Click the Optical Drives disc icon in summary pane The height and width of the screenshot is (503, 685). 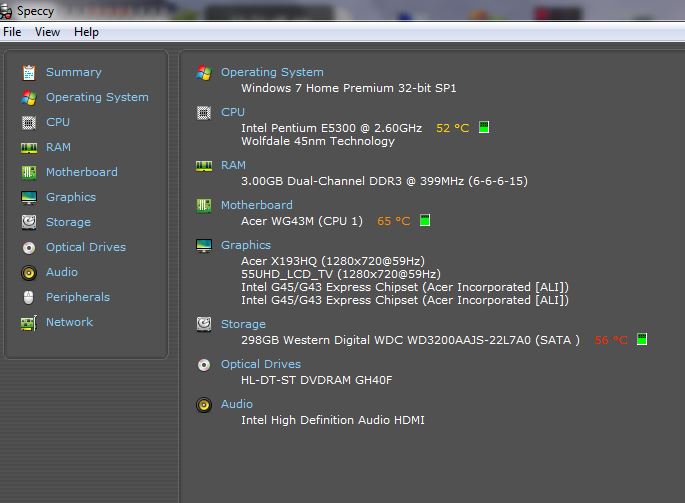pos(204,365)
